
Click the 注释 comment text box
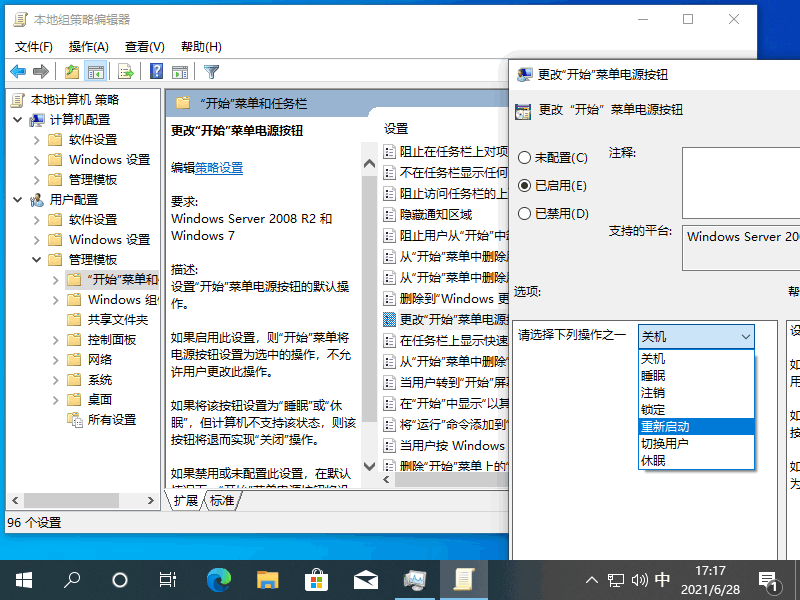[741, 183]
